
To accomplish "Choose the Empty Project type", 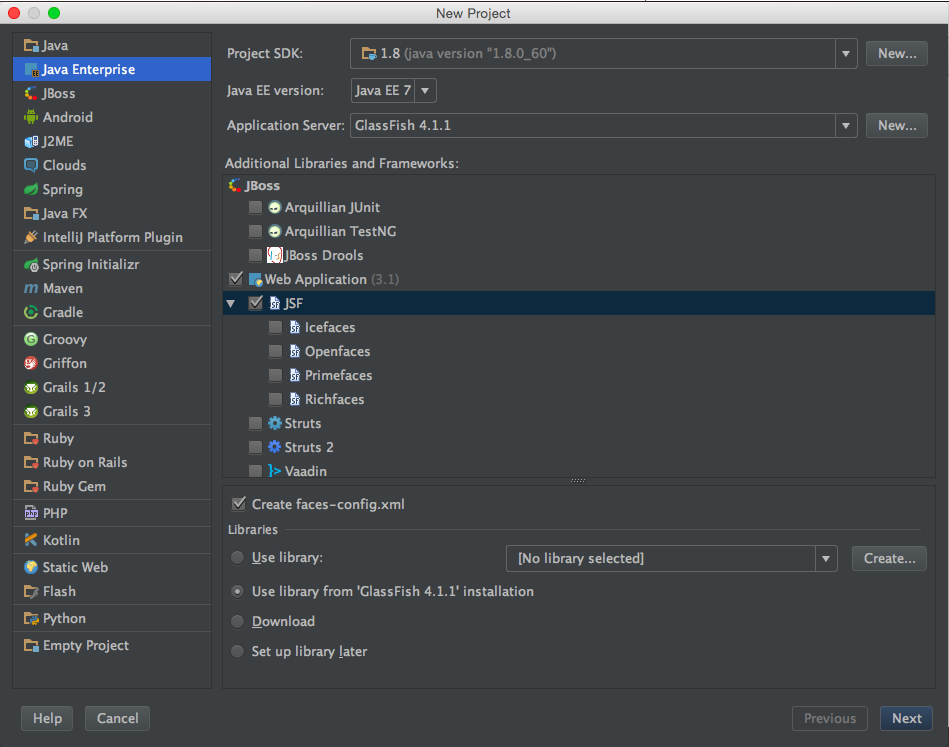I will point(112,645).
